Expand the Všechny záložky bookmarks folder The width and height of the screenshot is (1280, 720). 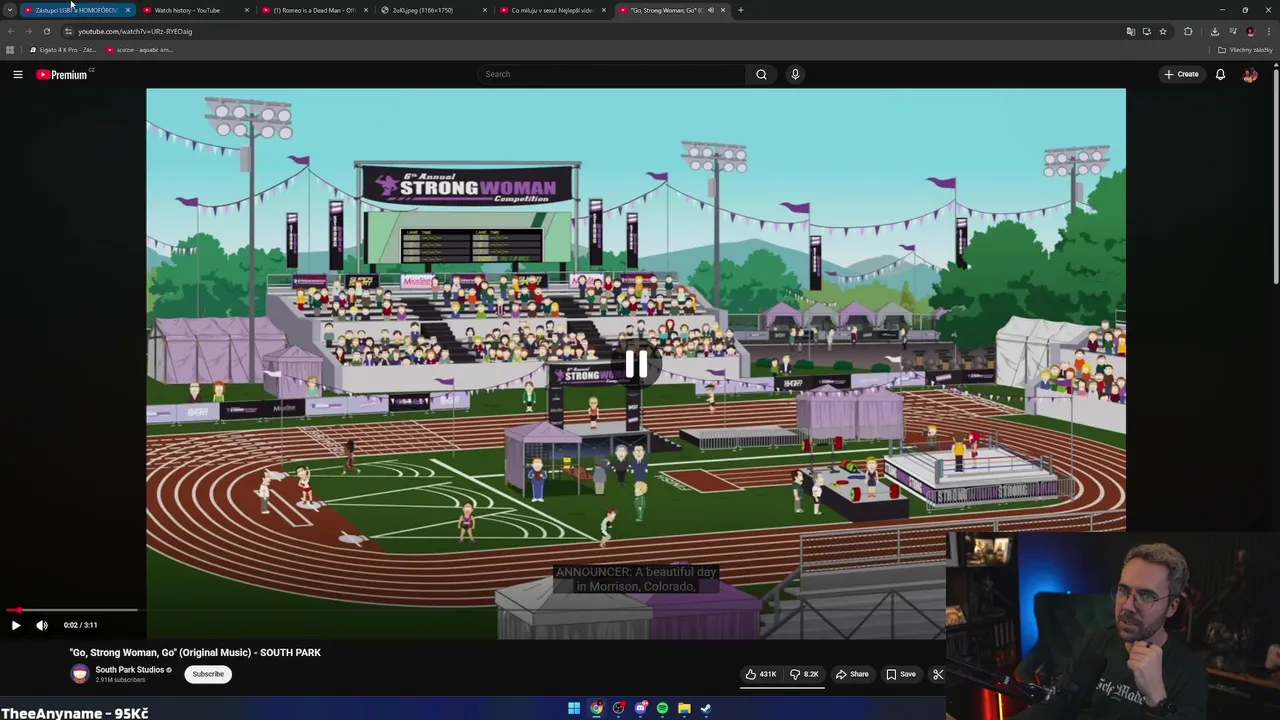click(1245, 50)
